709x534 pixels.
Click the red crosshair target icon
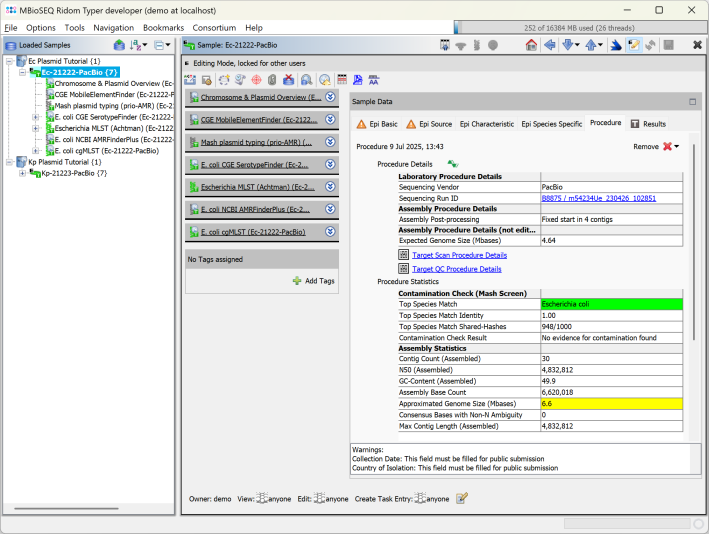click(x=257, y=79)
